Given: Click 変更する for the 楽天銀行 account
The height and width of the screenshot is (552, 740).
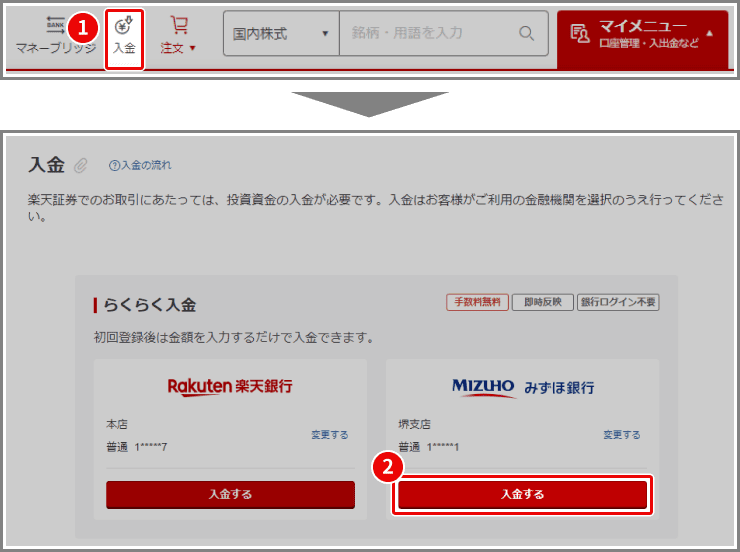Looking at the screenshot, I should click(329, 435).
